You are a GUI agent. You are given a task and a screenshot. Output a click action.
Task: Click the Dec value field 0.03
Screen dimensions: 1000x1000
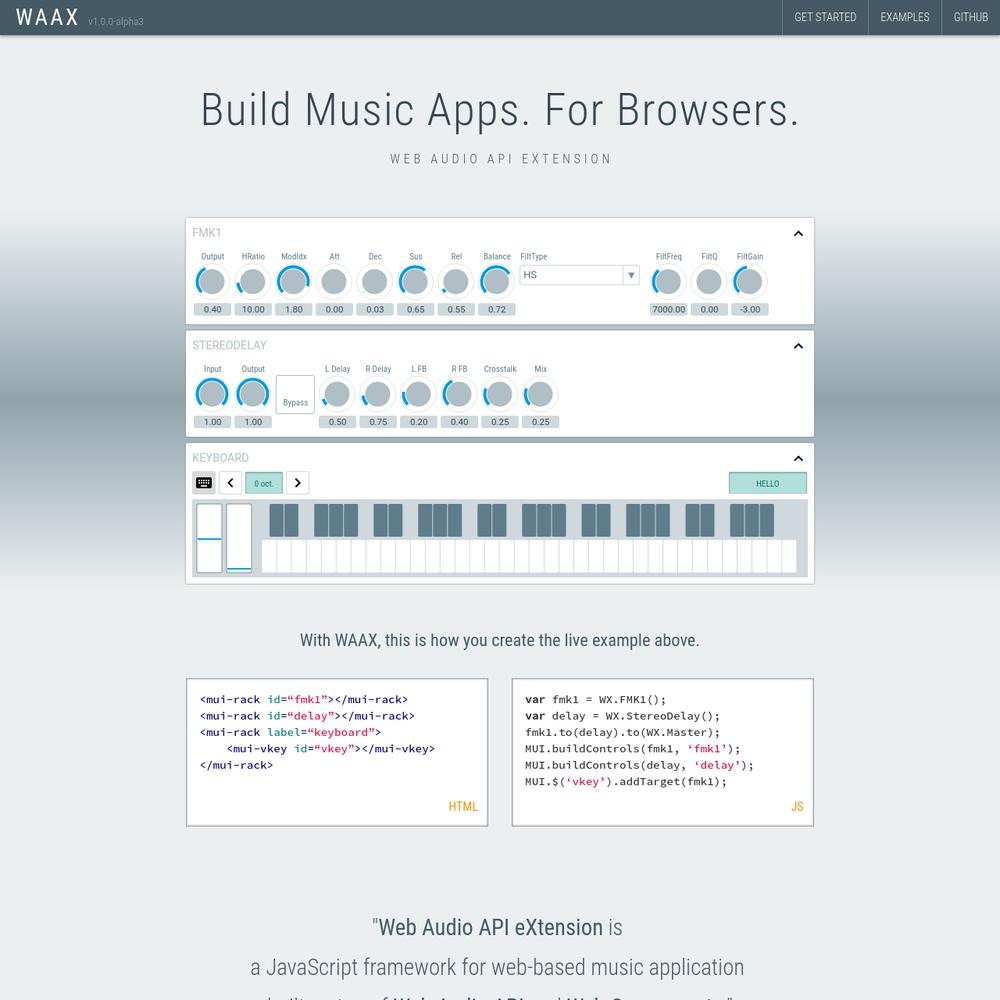(375, 309)
